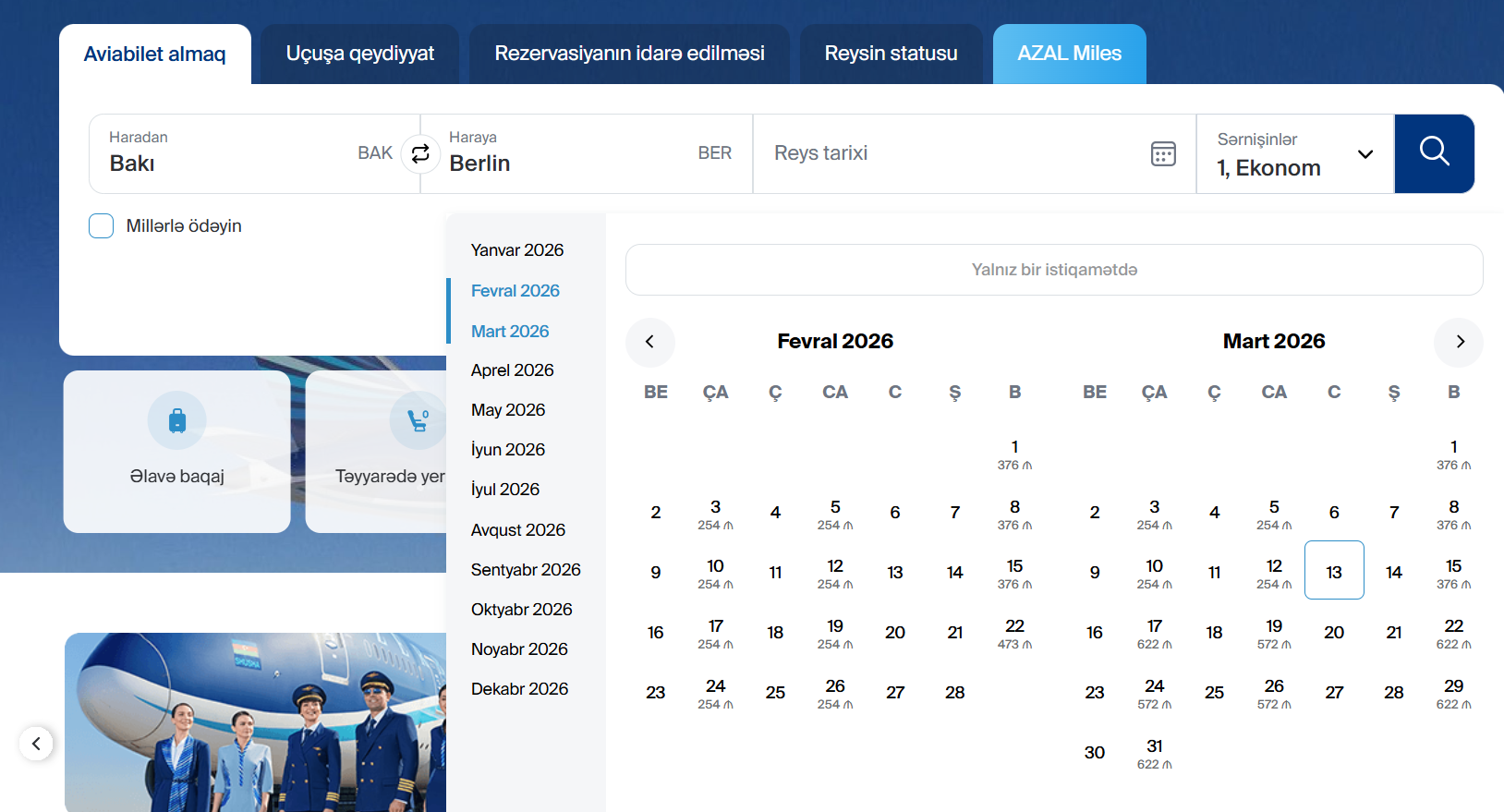Enable the Millərlə ödəyin checkbox
Screen dimensions: 1504x812
102,226
